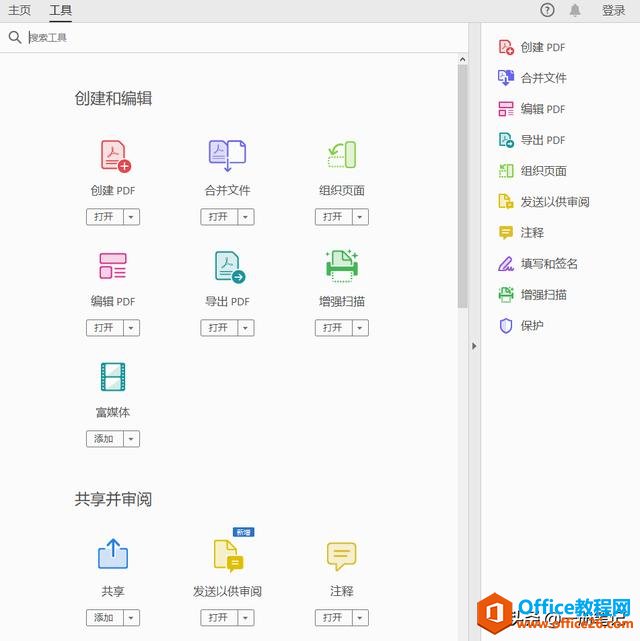The image size is (640, 641).
Task: Click 打开 button under 发送以供审阅 tool
Action: click(219, 618)
